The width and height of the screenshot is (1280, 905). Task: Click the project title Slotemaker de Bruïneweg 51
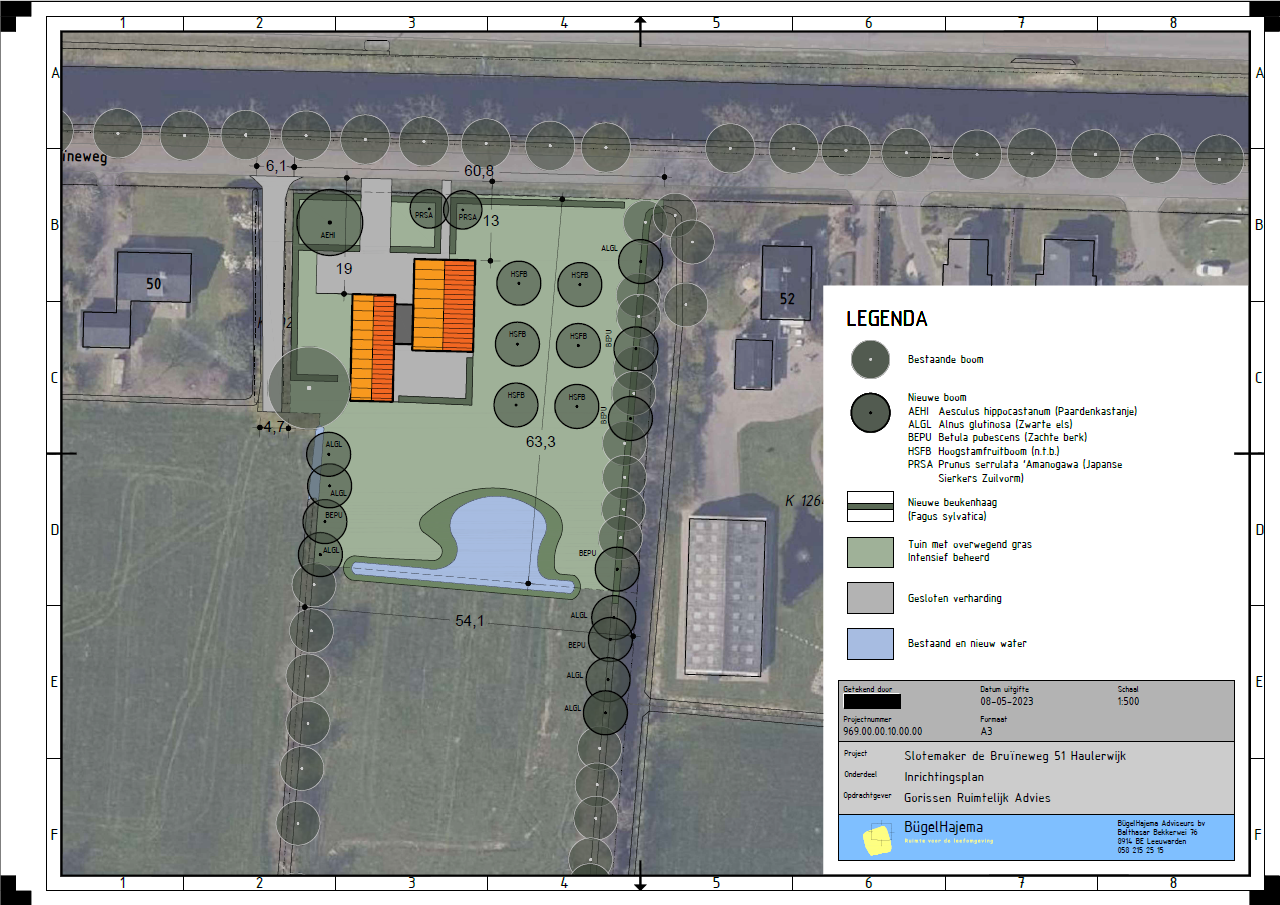pos(1014,756)
